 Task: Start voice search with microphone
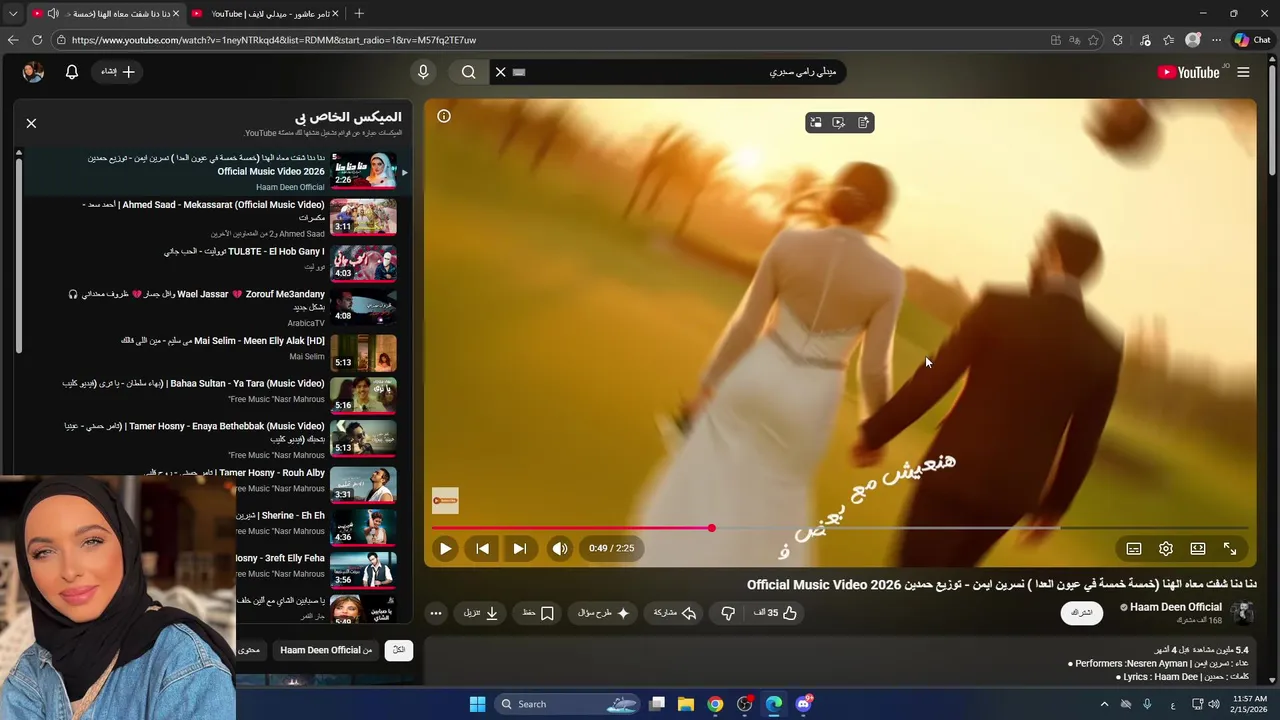point(423,72)
